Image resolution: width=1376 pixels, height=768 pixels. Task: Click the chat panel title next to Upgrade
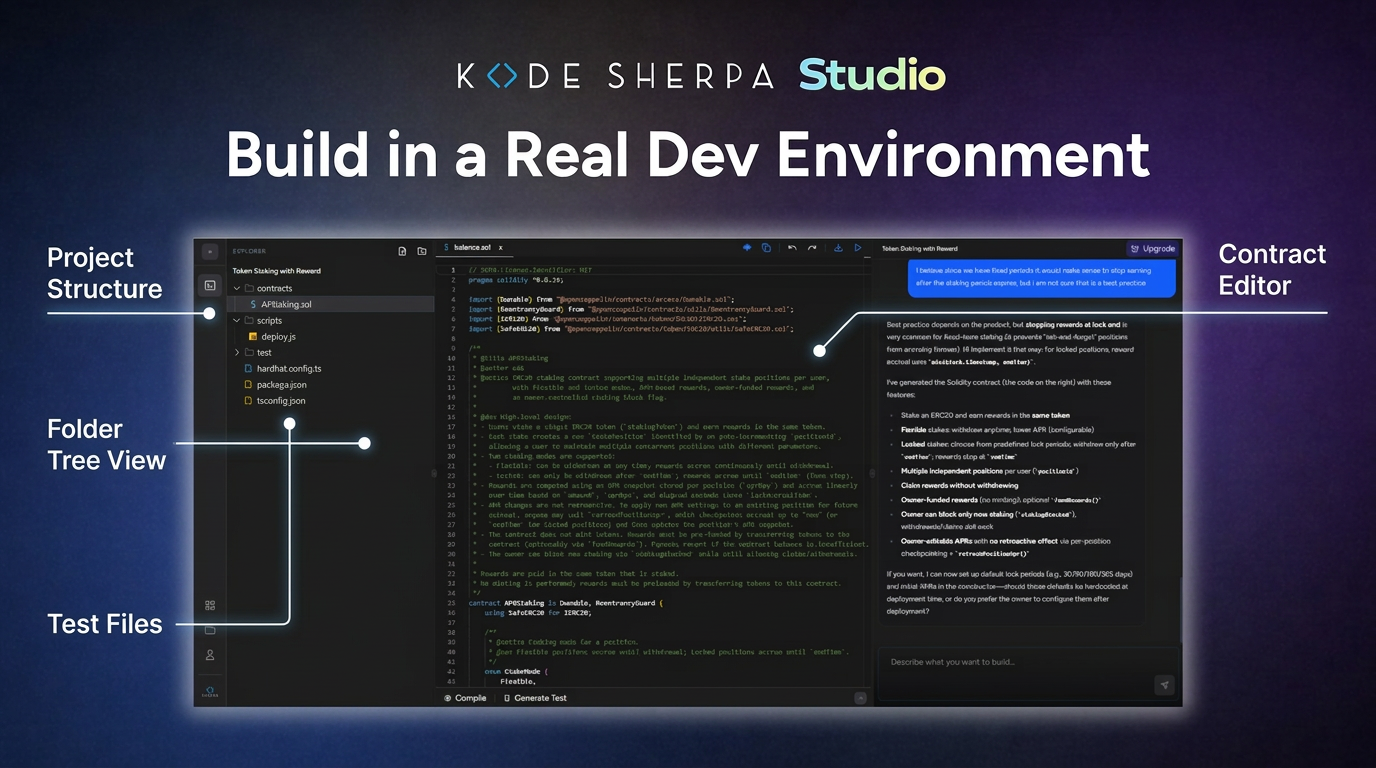click(x=919, y=248)
